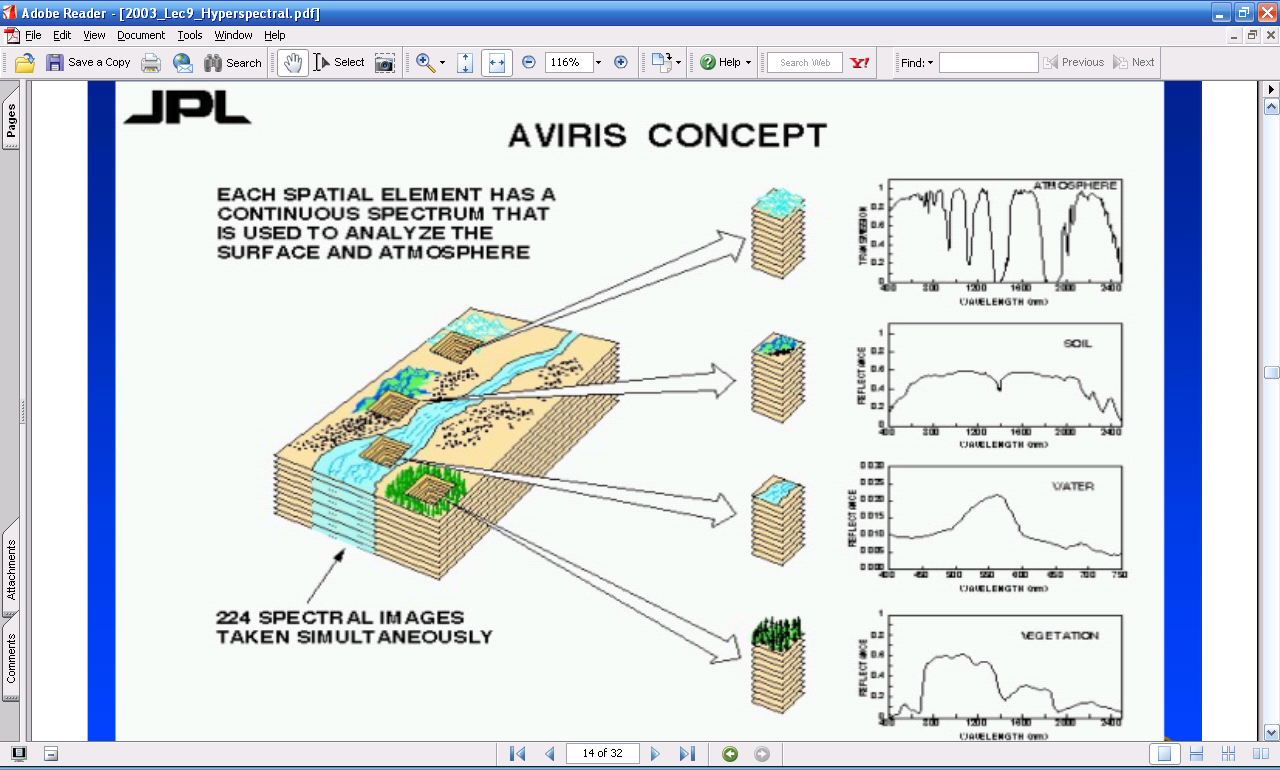
Task: Activate the Select text tool
Action: coord(339,62)
